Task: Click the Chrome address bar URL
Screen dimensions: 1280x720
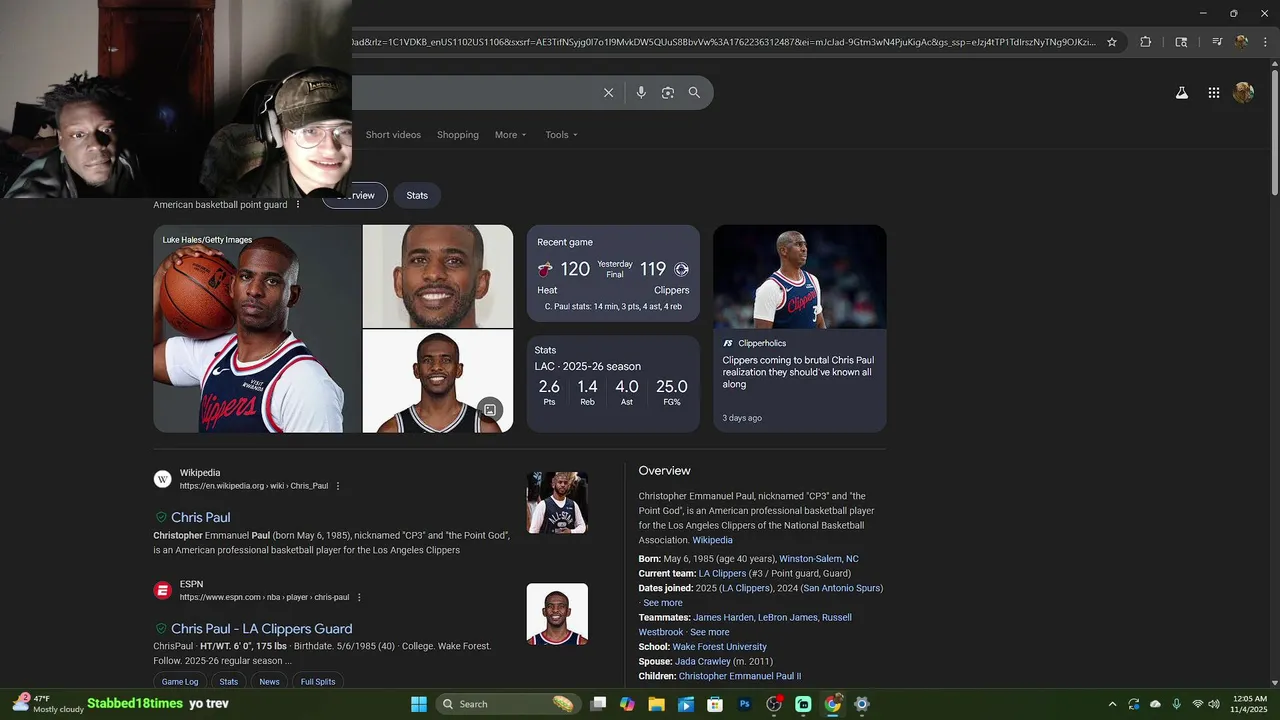Action: point(723,42)
